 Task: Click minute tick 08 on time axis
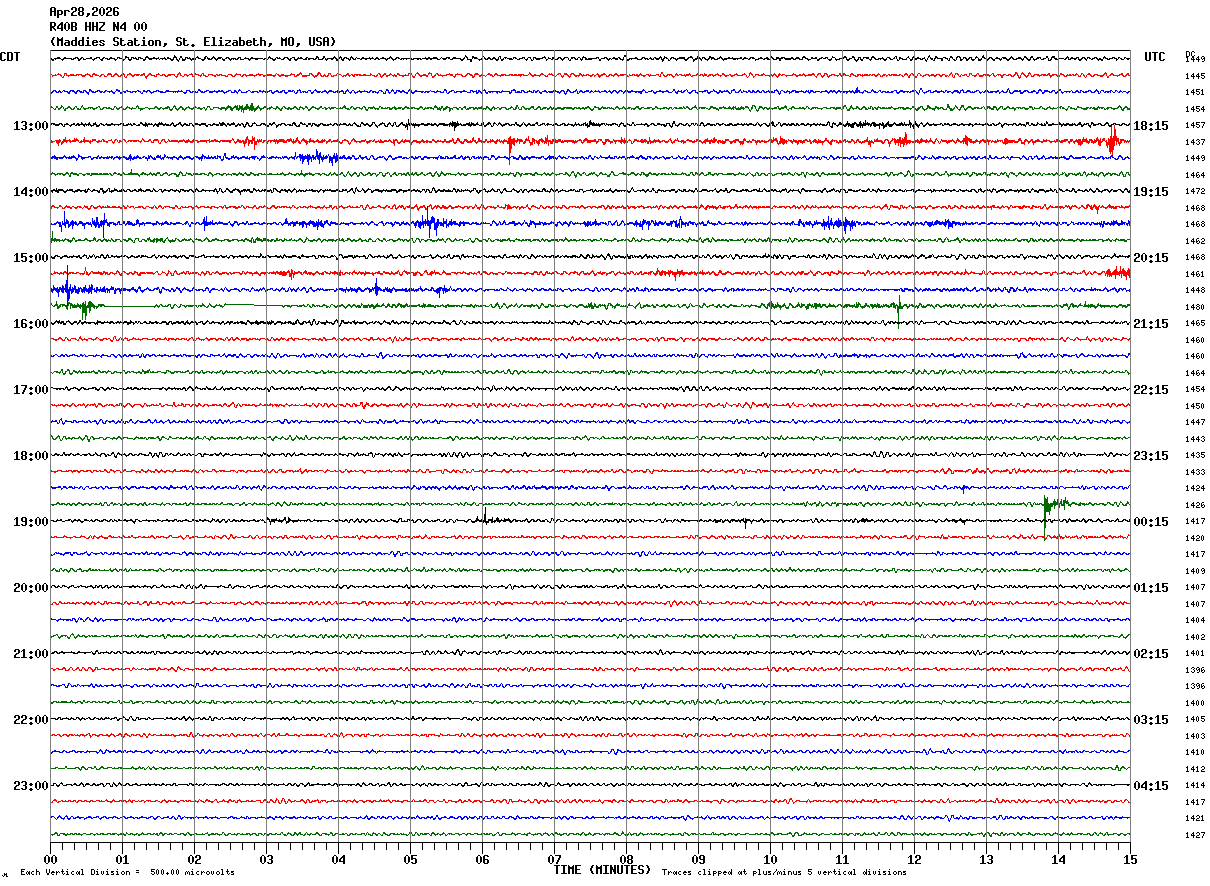pos(626,859)
